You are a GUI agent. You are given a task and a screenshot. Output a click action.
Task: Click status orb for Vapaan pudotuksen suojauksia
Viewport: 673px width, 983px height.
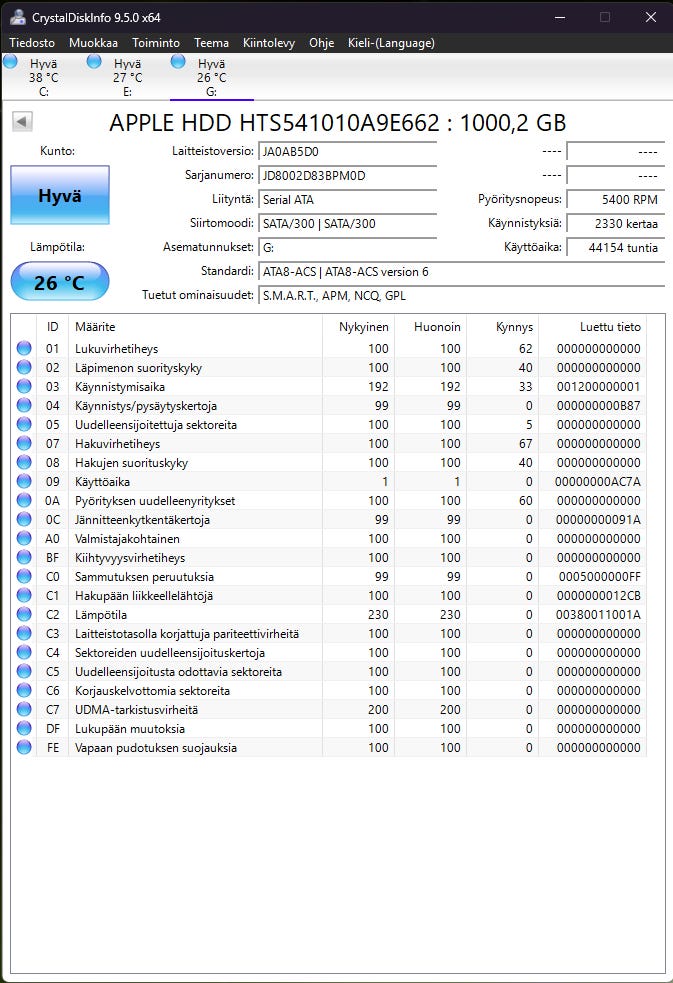pos(23,748)
